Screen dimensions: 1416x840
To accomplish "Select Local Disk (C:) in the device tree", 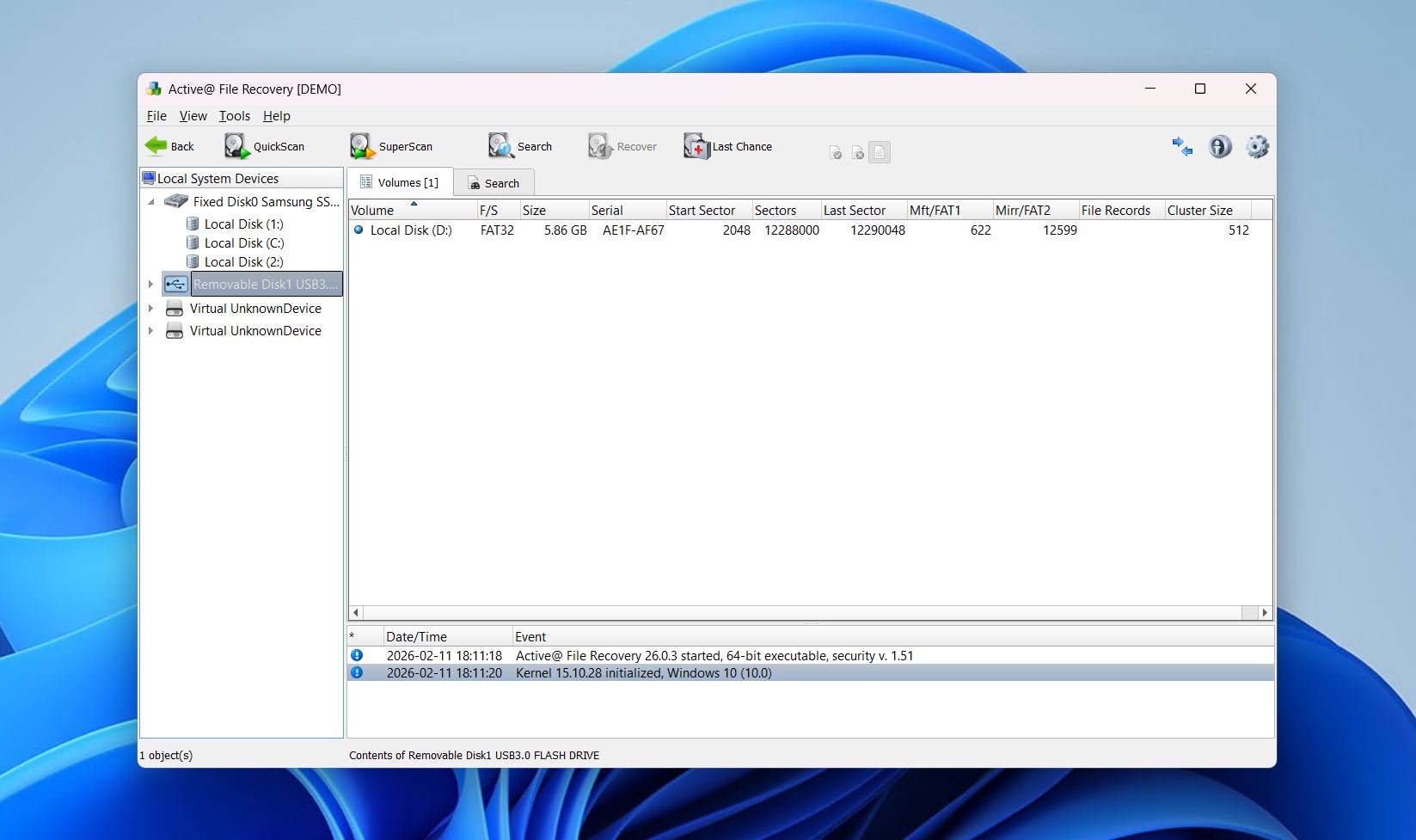I will (244, 242).
